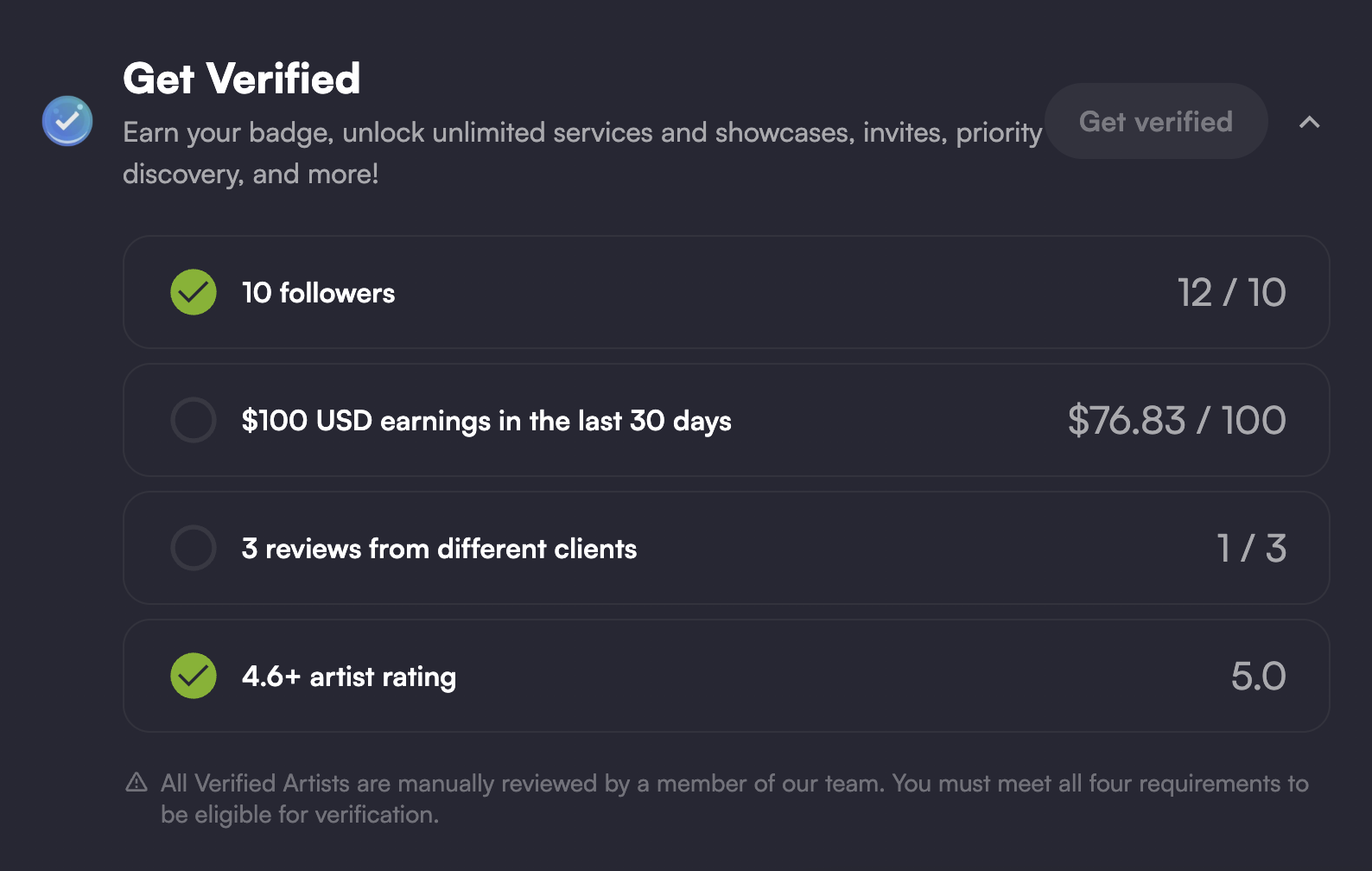Select the empty circle for $100 USD earnings

pyautogui.click(x=194, y=420)
